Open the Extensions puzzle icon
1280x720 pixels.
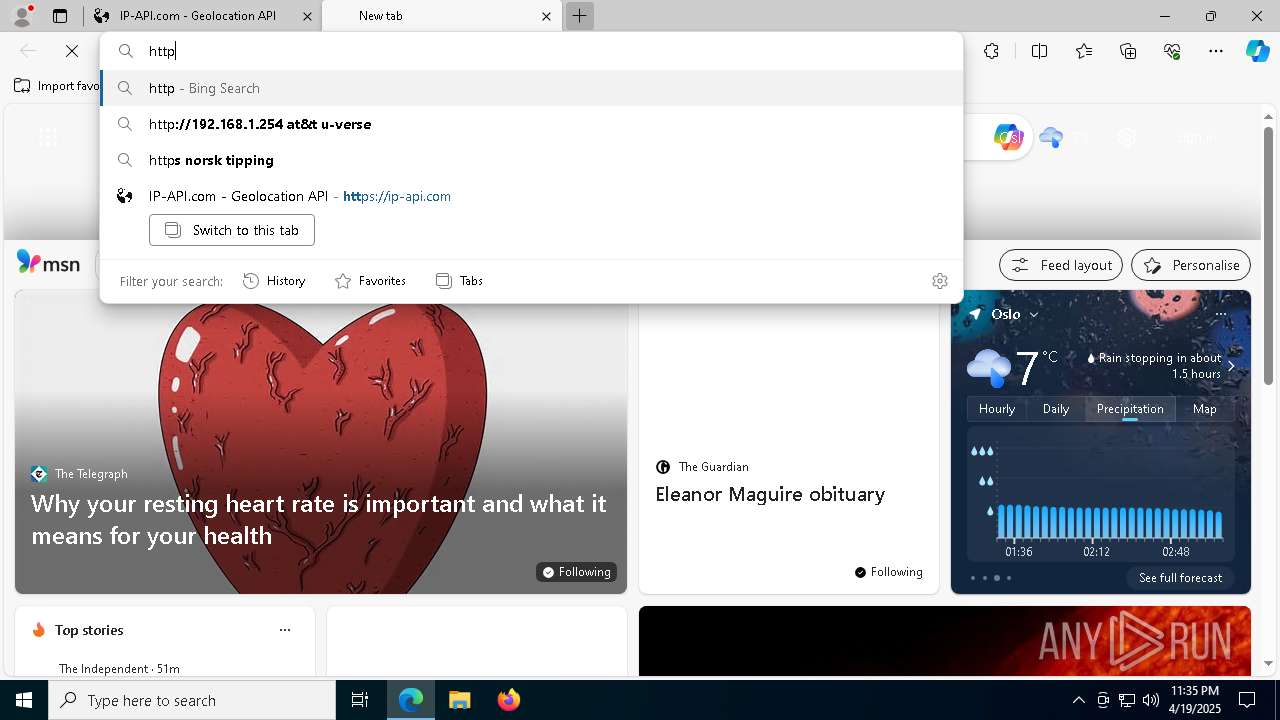pyautogui.click(x=991, y=51)
